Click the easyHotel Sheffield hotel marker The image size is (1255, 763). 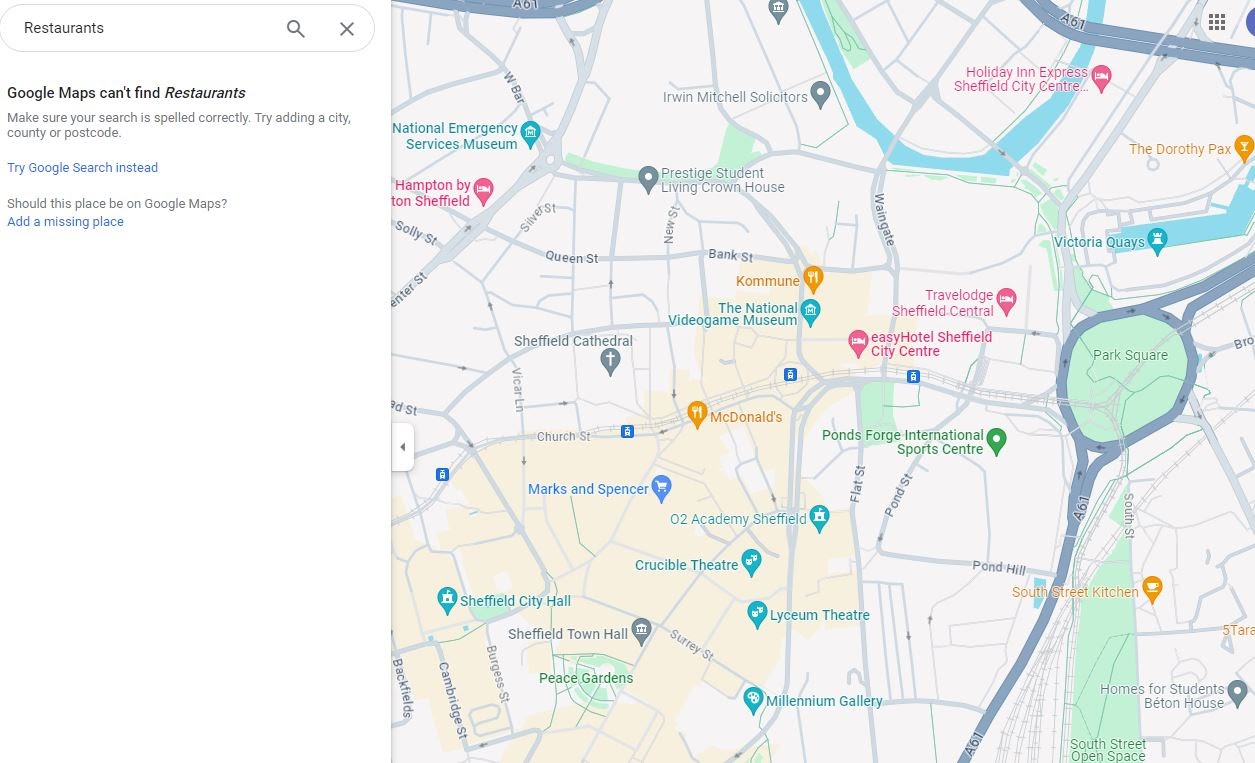point(857,342)
